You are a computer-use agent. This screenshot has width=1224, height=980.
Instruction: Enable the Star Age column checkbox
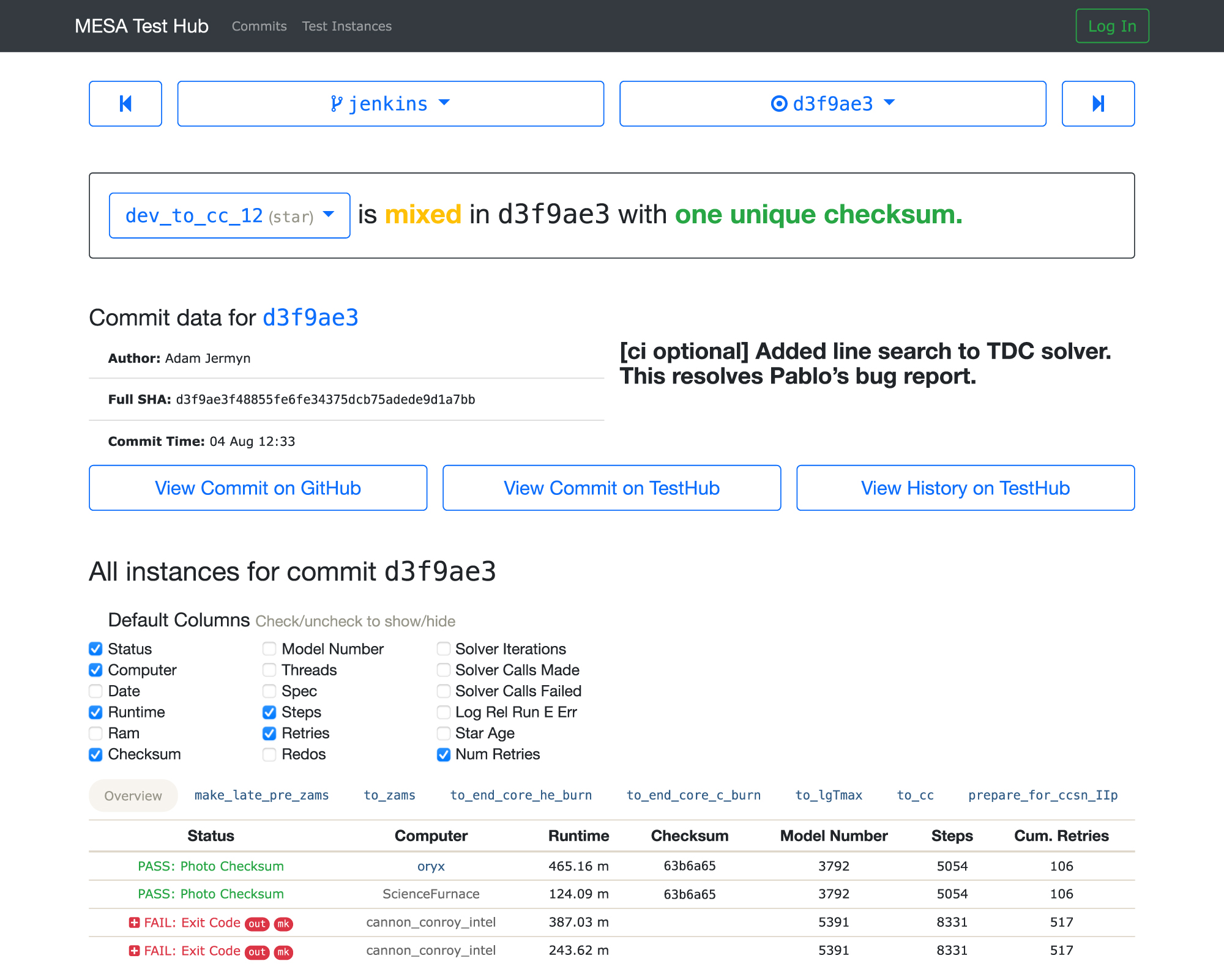tap(444, 733)
